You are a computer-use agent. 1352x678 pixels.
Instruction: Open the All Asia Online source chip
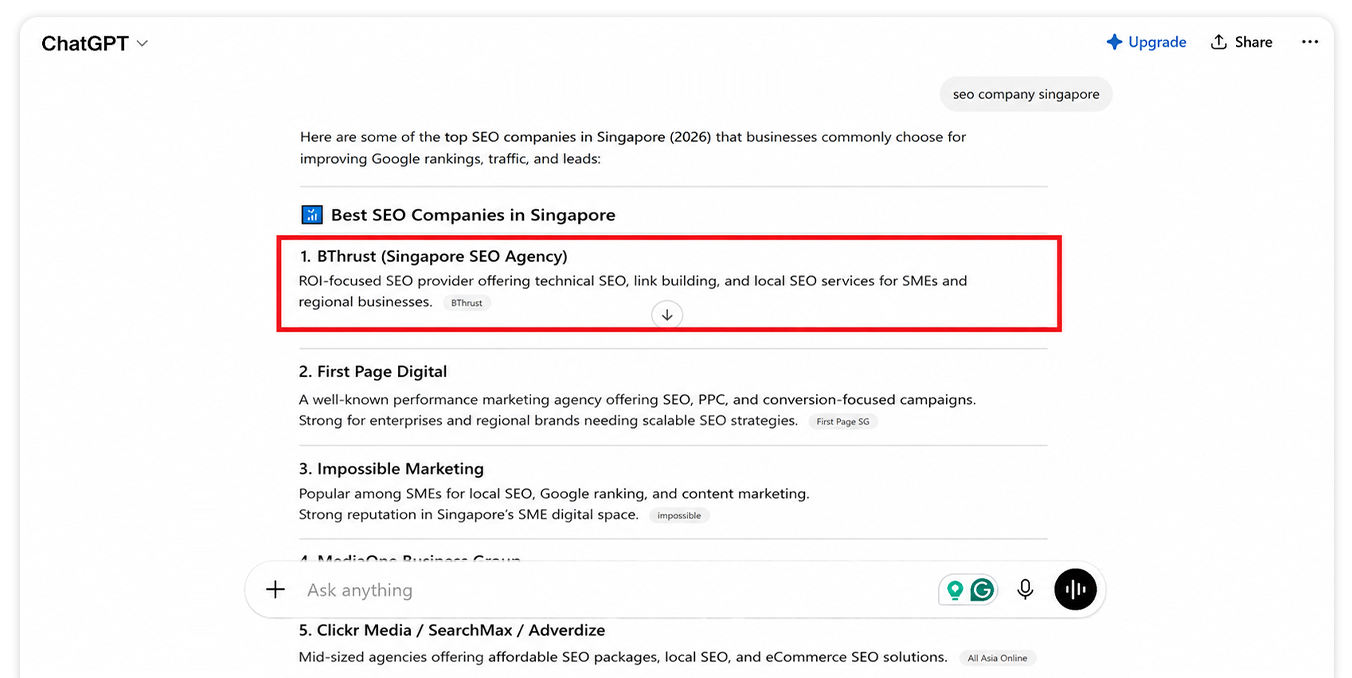[x=997, y=658]
